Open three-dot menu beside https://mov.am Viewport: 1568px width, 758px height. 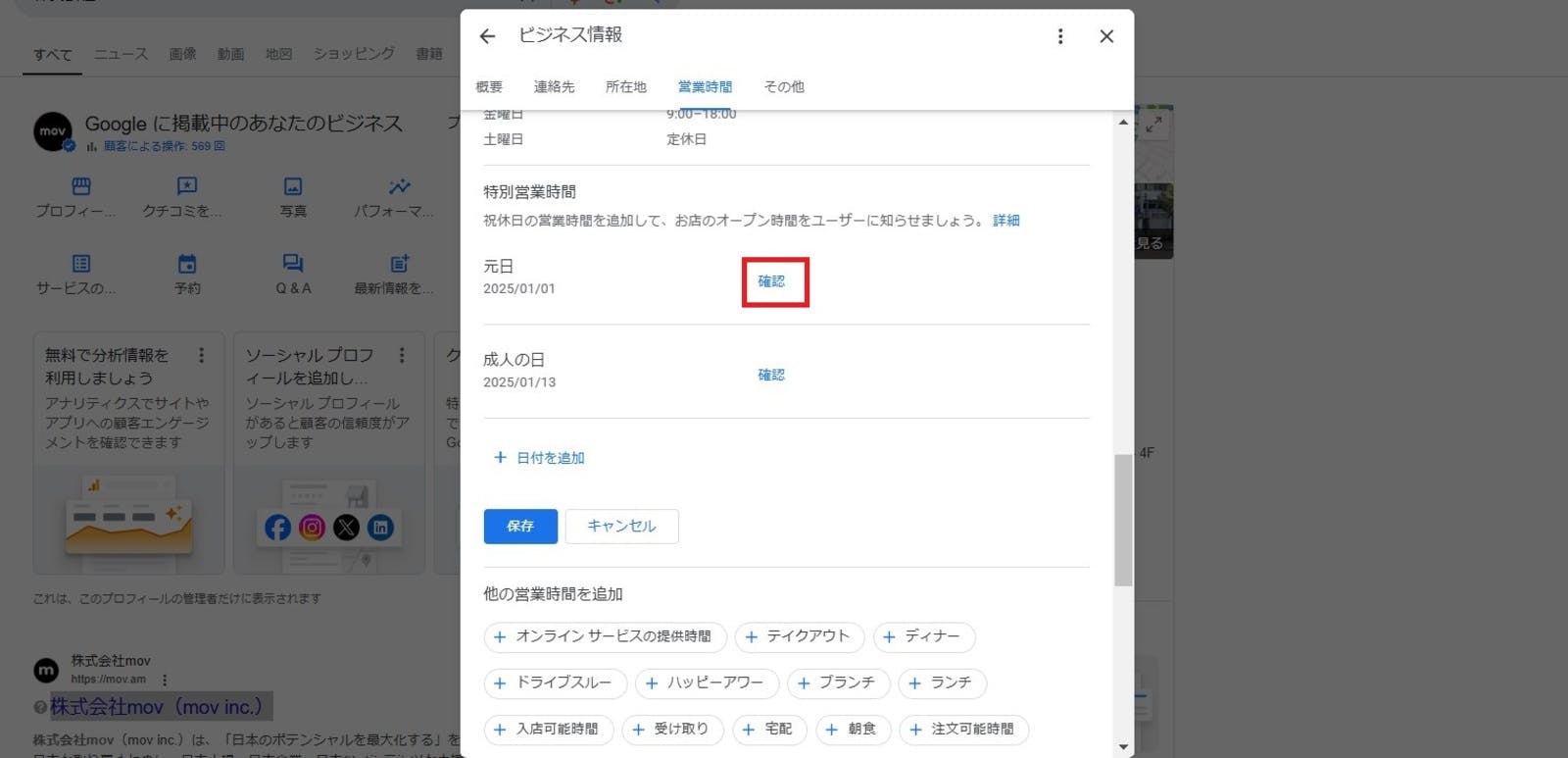tap(165, 680)
